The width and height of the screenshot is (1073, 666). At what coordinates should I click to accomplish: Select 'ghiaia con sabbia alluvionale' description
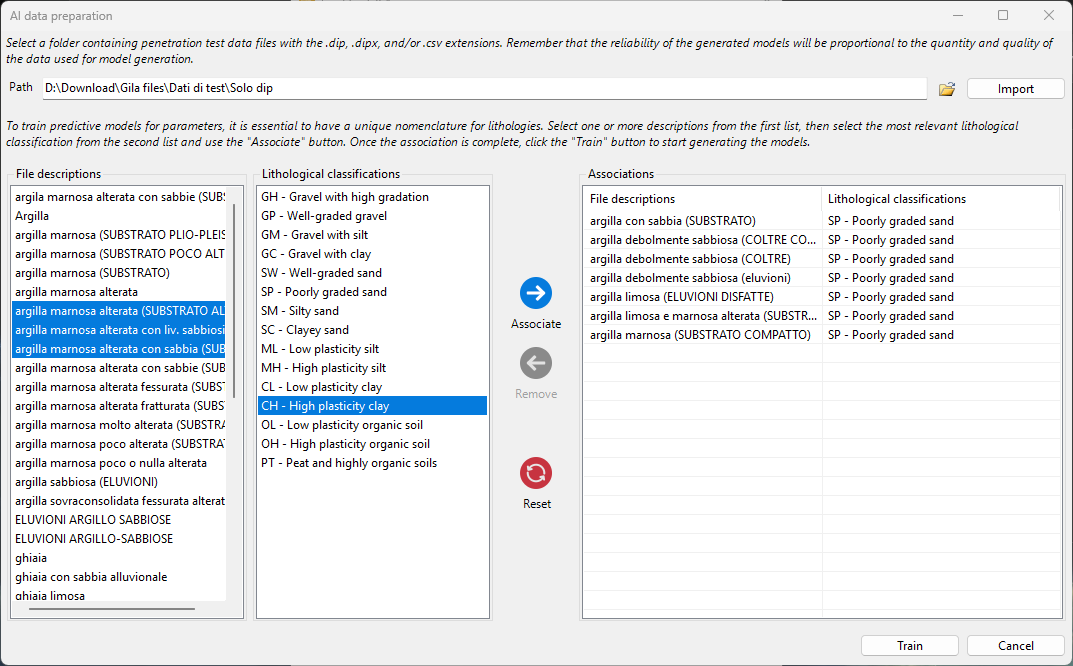point(91,577)
